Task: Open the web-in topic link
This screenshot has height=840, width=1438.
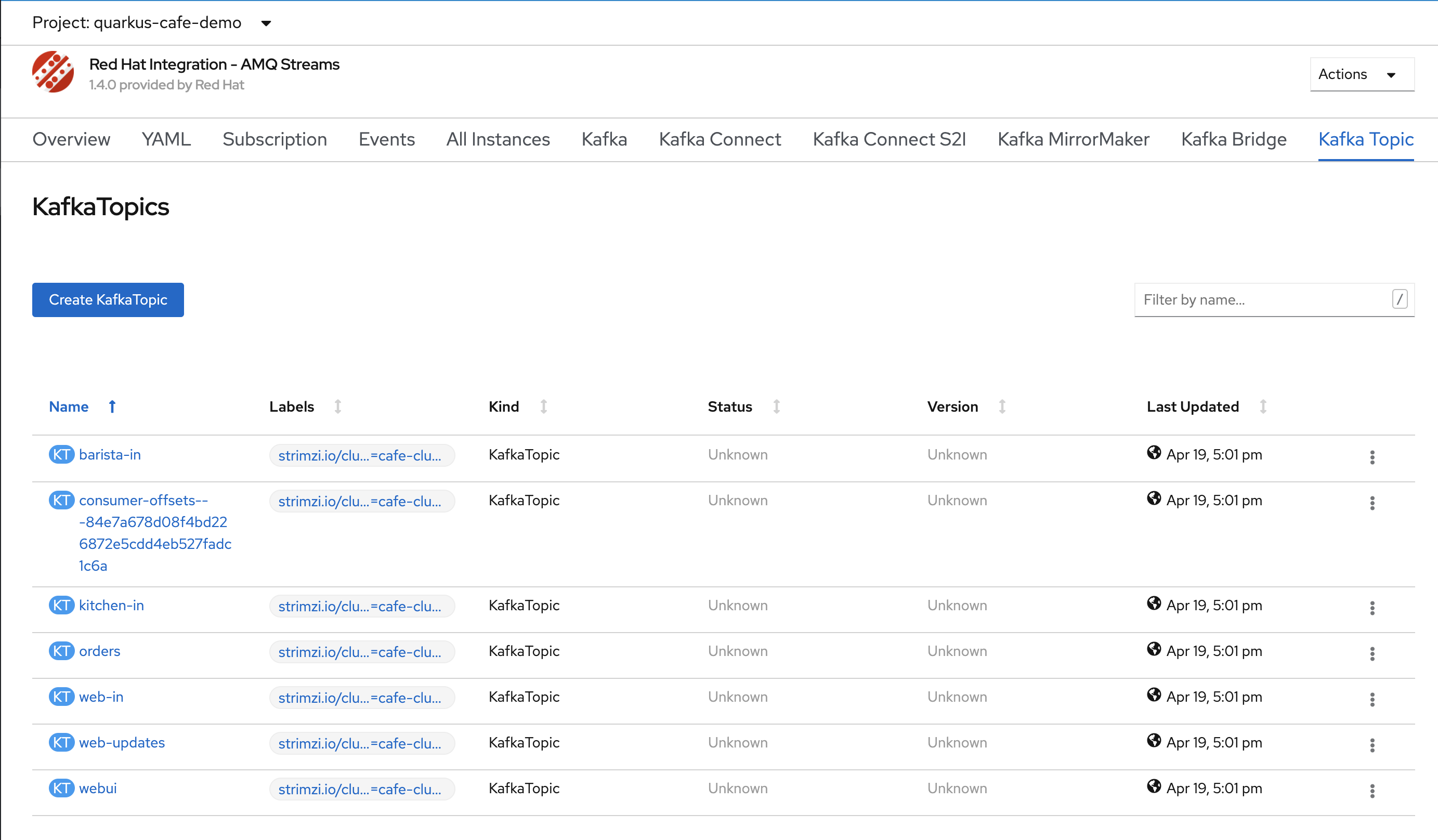Action: [x=101, y=697]
